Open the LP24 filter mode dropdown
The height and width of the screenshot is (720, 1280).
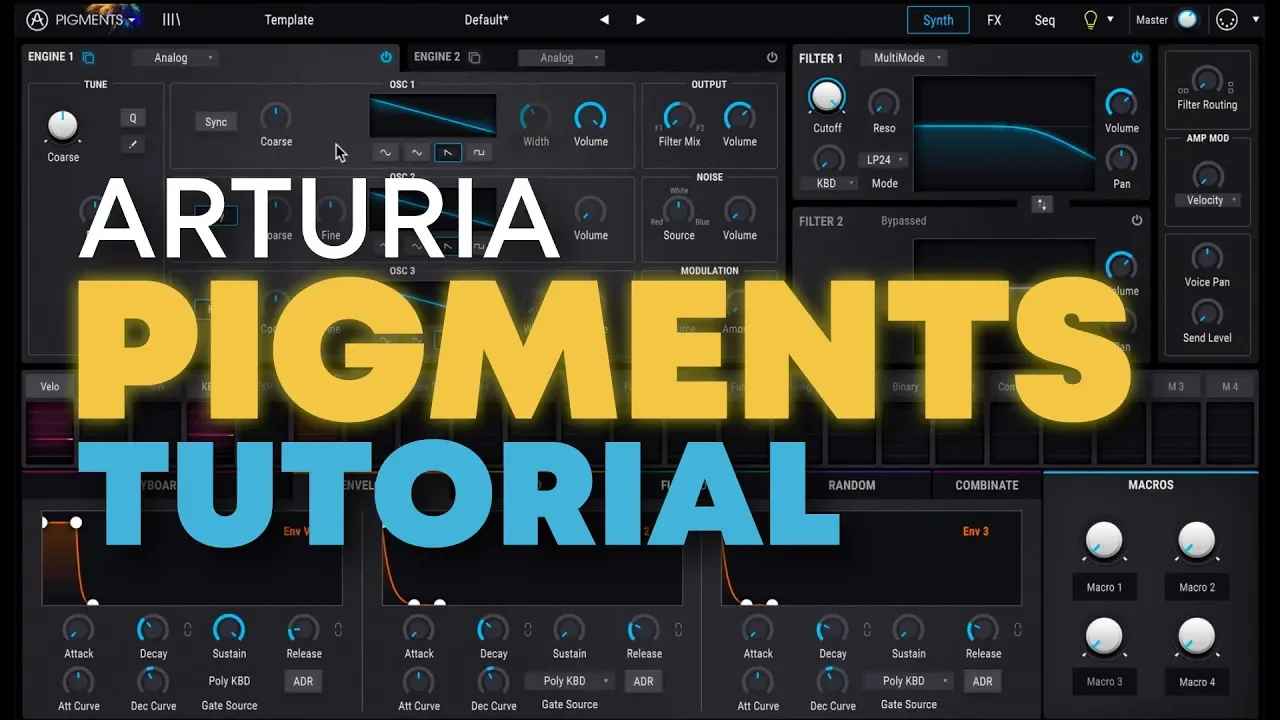[x=884, y=160]
